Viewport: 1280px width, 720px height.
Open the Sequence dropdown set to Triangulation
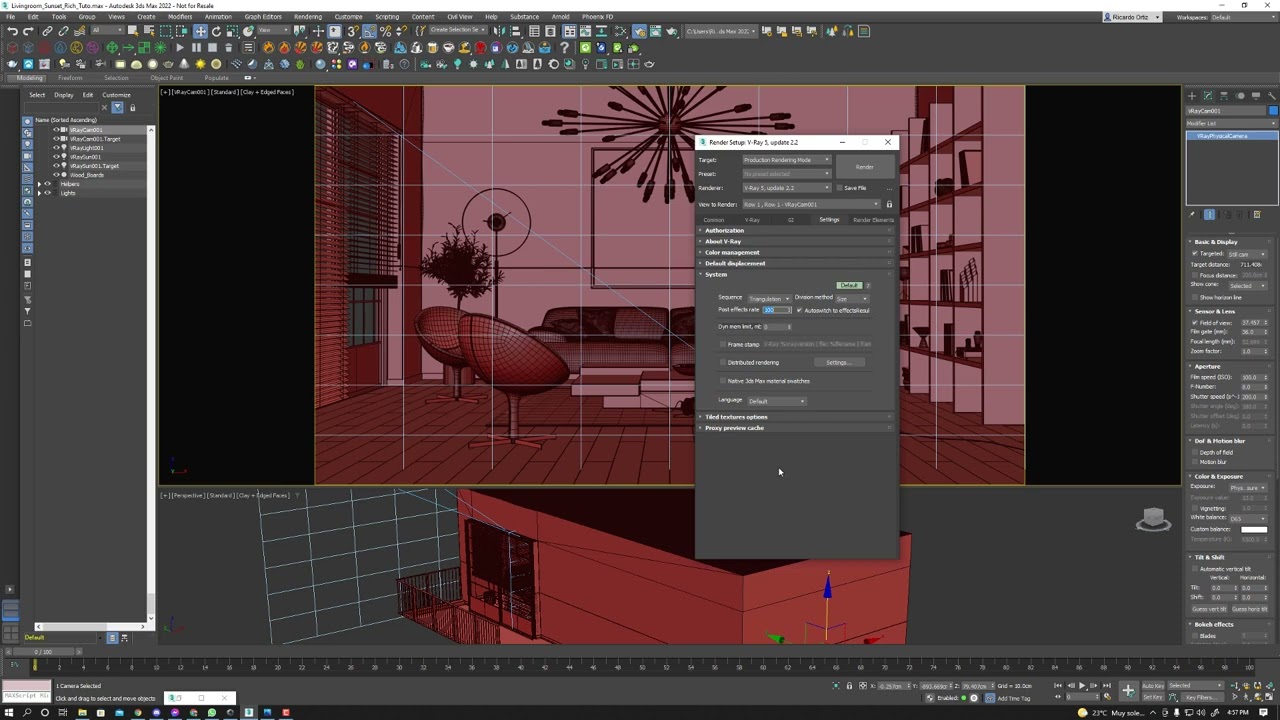coord(770,298)
